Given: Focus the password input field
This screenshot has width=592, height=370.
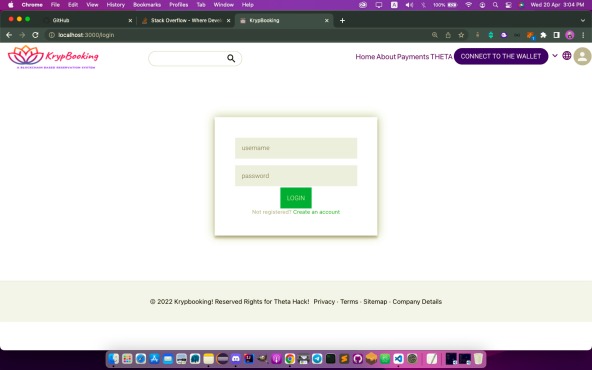Looking at the screenshot, I should [296, 176].
